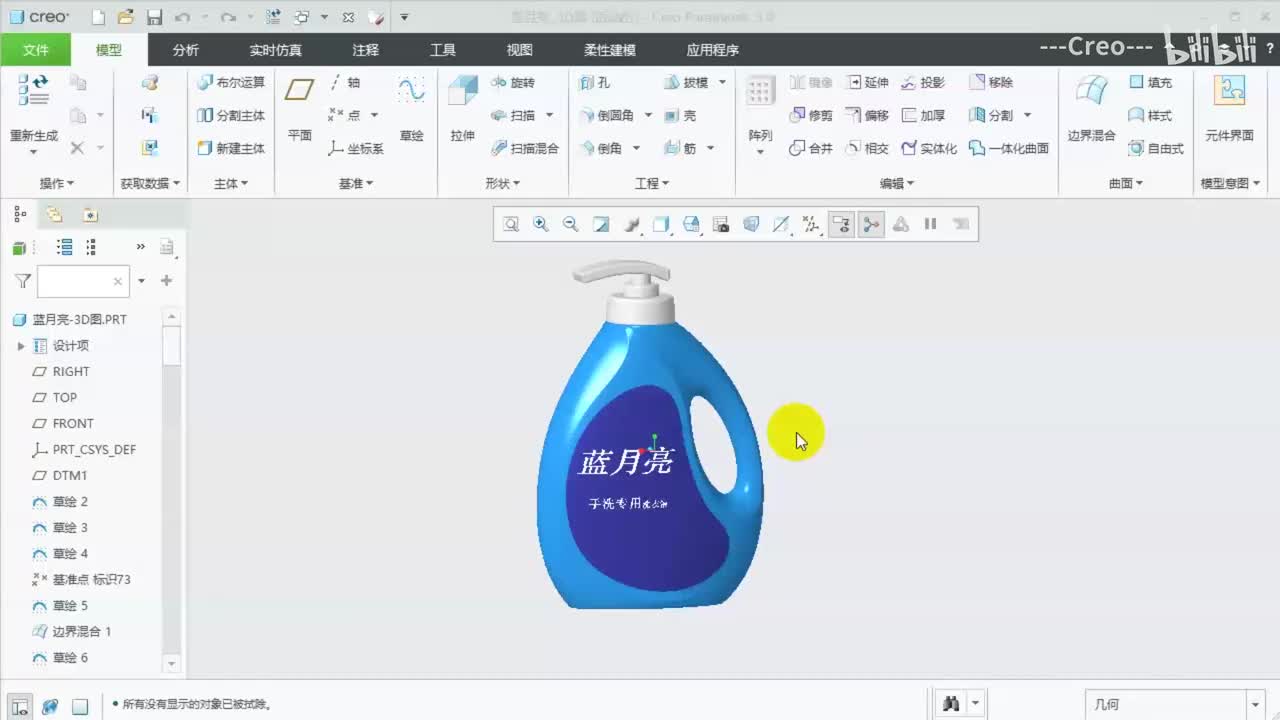Select 边界混合 1 in the model tree

(71, 632)
